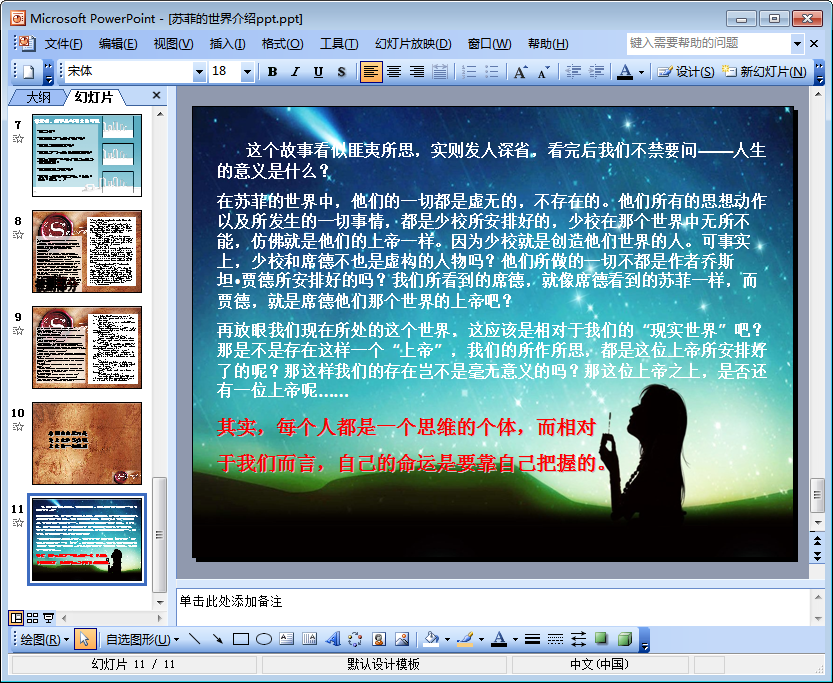833x683 pixels.
Task: Insert Clip Art
Action: tap(379, 639)
